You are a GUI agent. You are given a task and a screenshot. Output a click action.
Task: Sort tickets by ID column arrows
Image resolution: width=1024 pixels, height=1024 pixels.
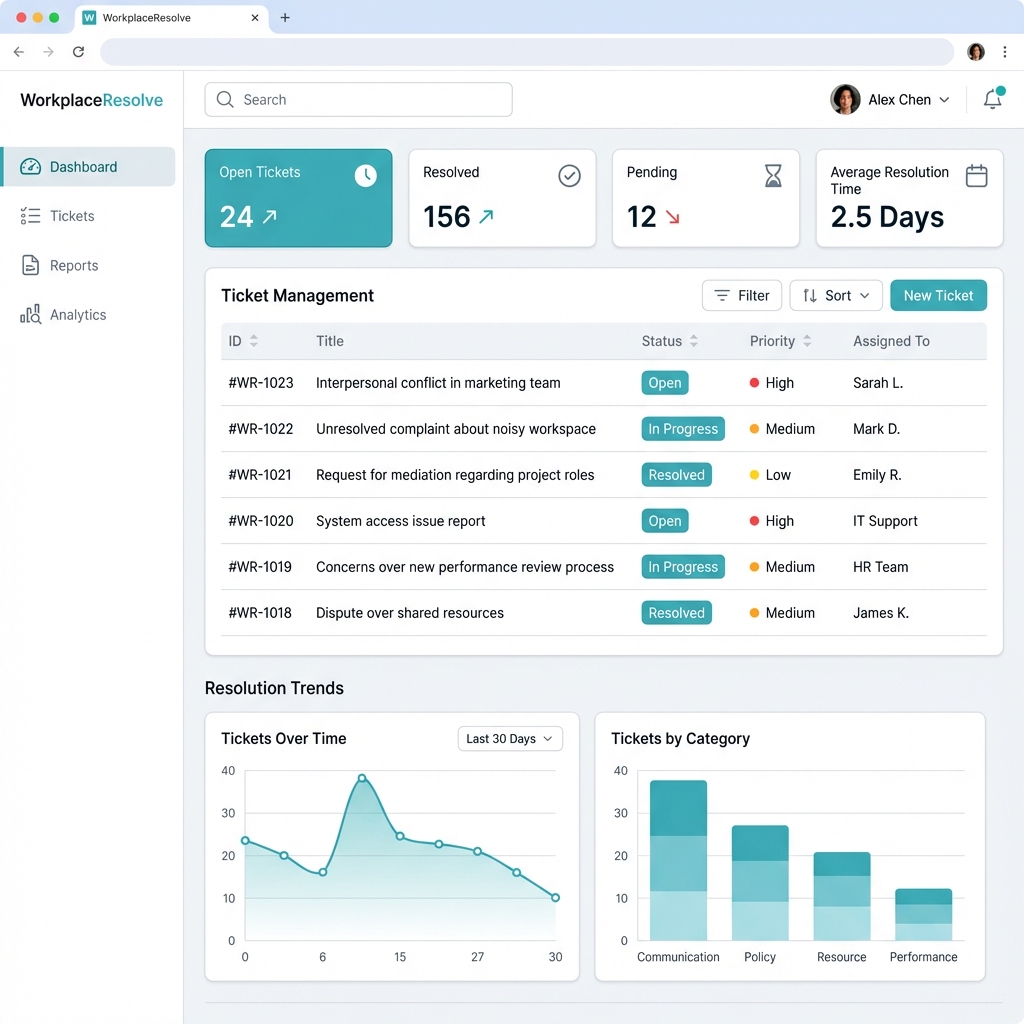254,341
